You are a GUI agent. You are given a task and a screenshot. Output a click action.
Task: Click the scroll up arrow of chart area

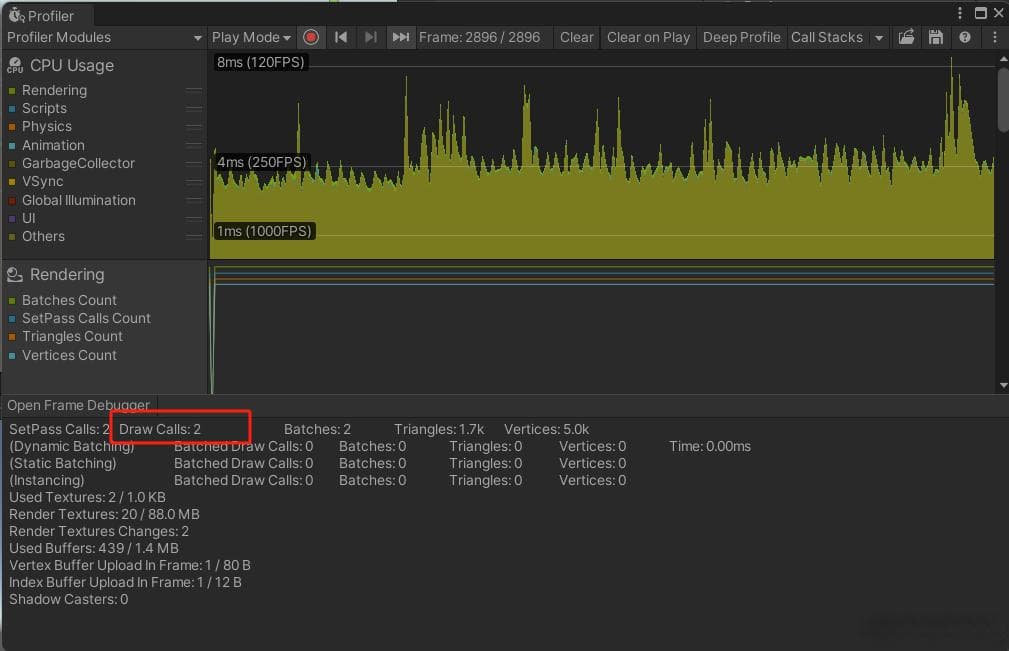tap(1003, 59)
